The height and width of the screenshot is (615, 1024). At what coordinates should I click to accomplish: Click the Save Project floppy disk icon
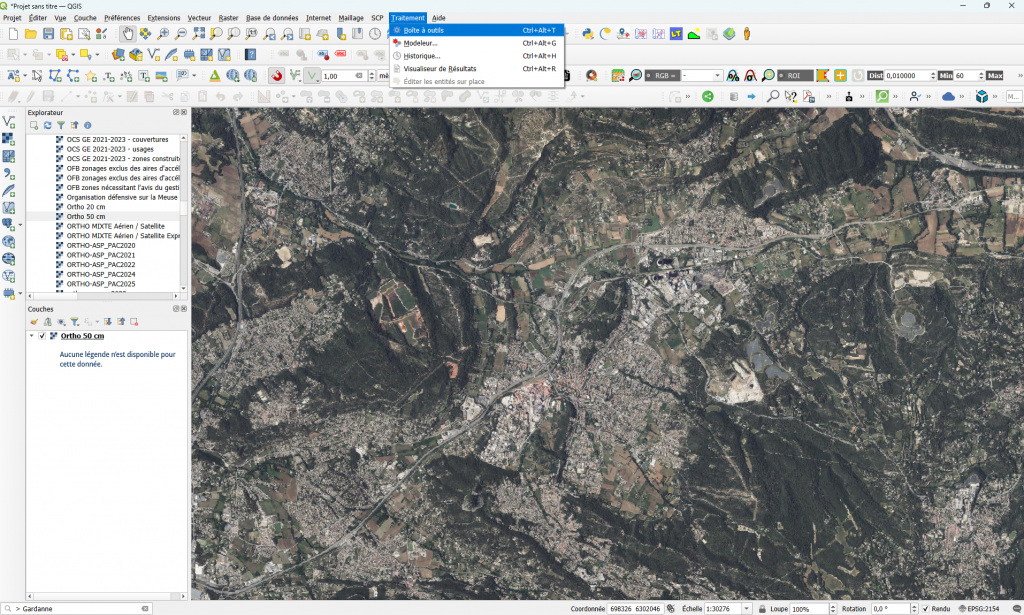(x=49, y=34)
